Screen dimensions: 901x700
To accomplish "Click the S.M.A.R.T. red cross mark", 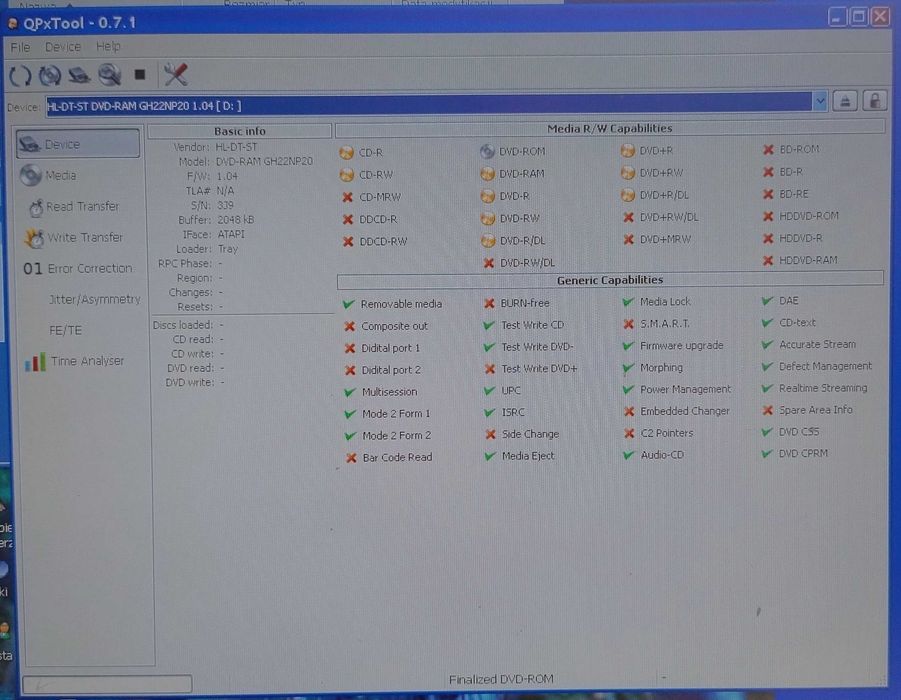I will point(629,324).
